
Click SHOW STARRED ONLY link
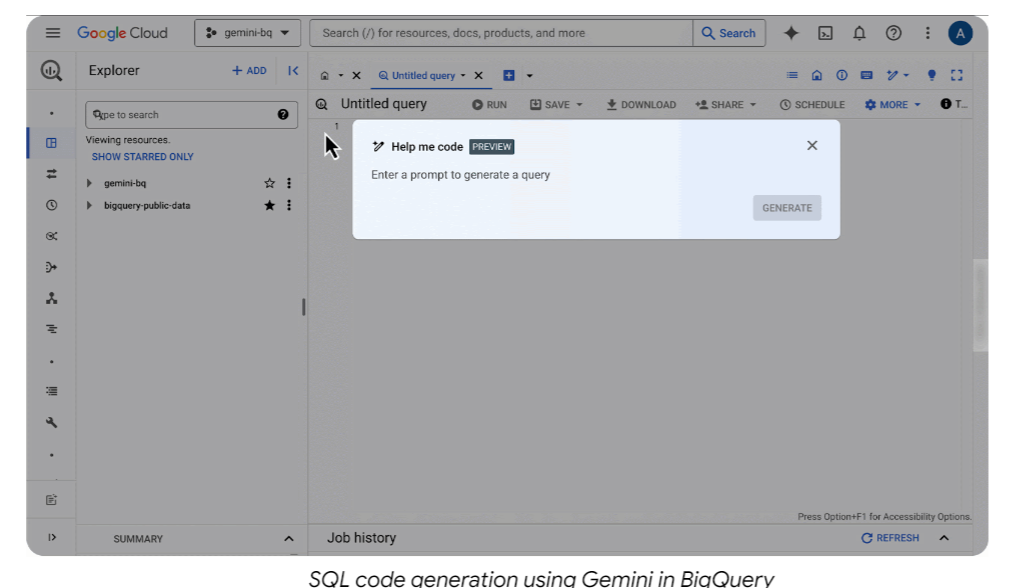142,157
